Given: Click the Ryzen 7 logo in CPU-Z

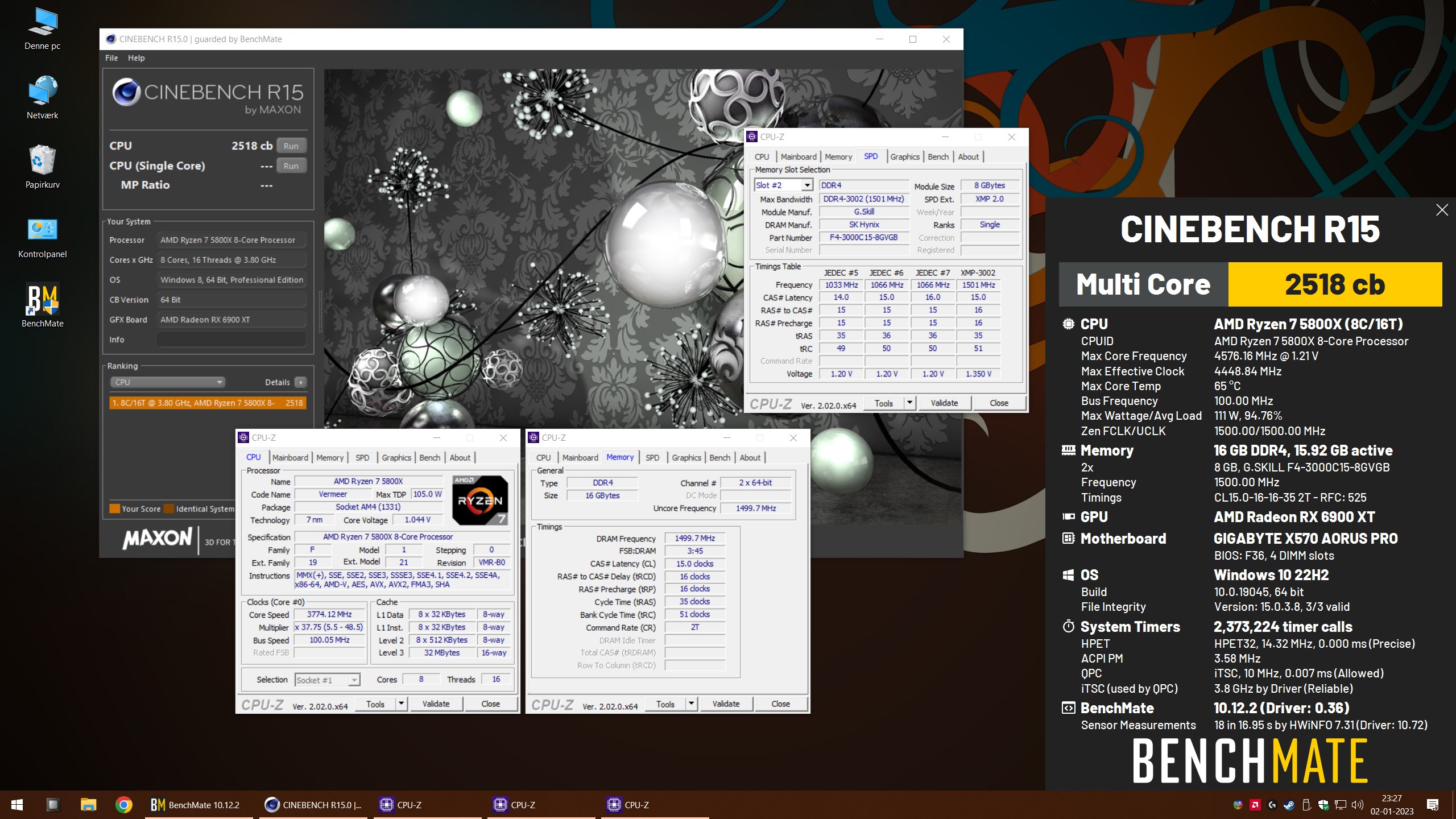Looking at the screenshot, I should tap(480, 500).
